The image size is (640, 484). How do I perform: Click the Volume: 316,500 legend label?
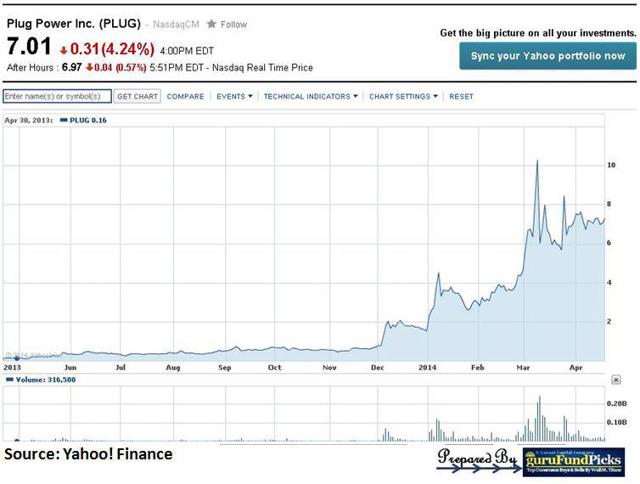tap(45, 380)
